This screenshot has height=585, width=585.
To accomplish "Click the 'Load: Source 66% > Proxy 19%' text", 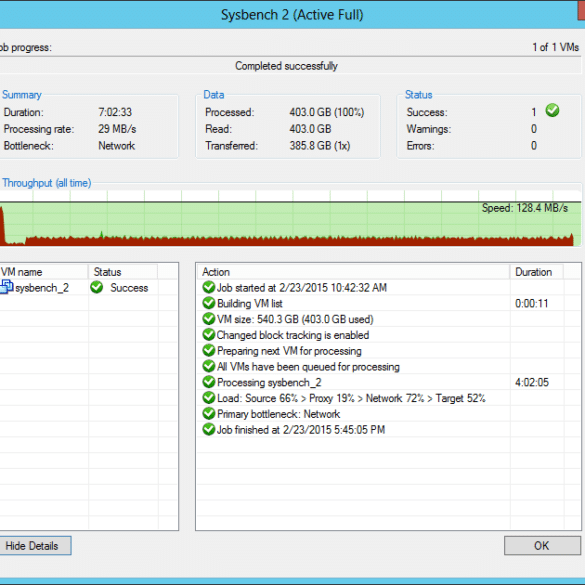I will [x=351, y=398].
